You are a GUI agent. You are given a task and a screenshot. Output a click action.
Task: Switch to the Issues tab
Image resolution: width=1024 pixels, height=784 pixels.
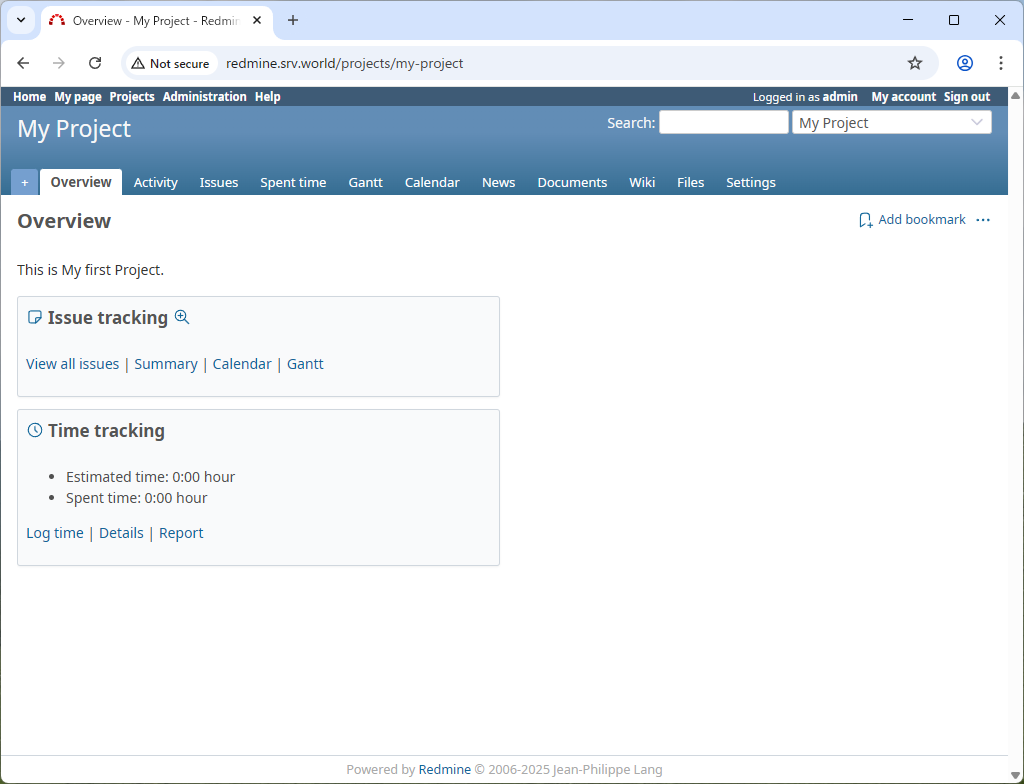coord(218,182)
